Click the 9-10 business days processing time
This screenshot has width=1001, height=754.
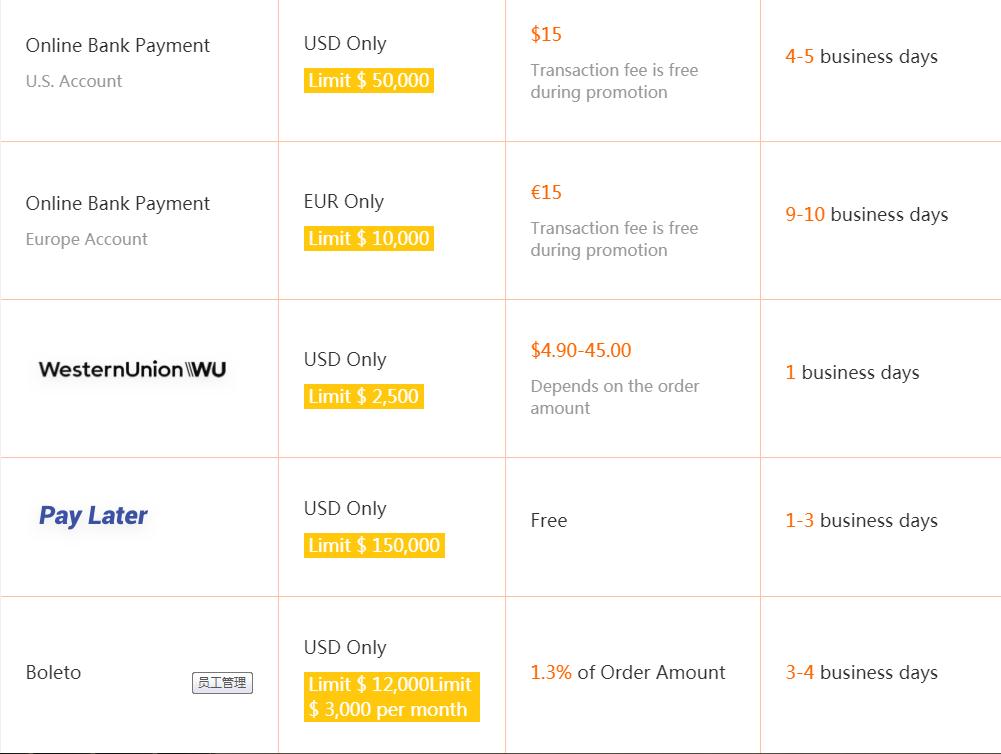(x=866, y=215)
